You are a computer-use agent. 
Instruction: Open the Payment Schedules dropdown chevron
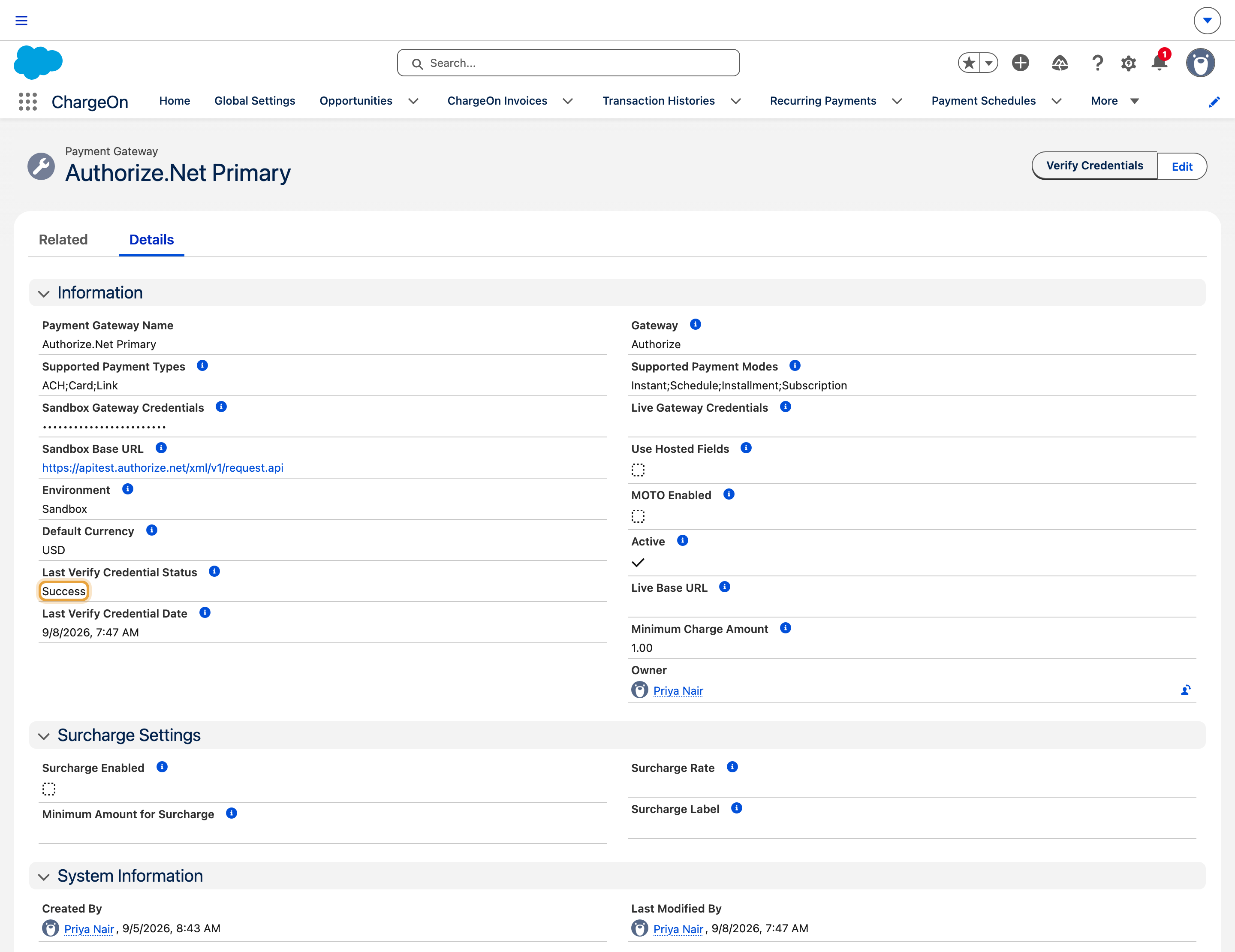tap(1056, 101)
